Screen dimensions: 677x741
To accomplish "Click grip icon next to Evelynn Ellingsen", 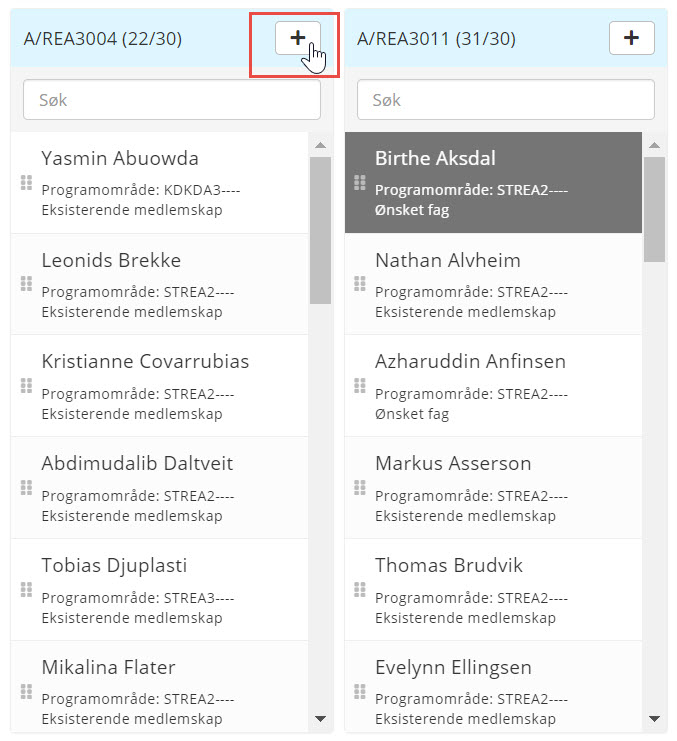I will click(x=360, y=691).
